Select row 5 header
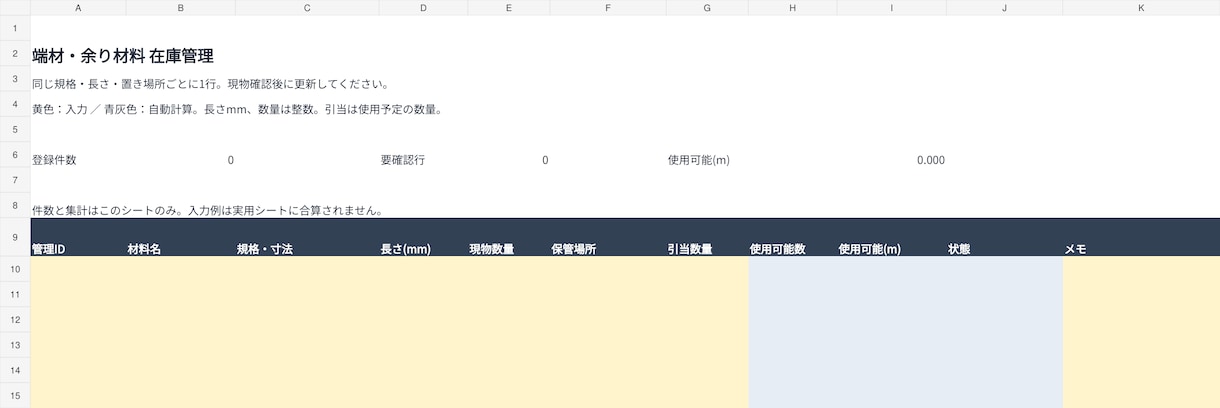The image size is (1220, 408). [15, 130]
